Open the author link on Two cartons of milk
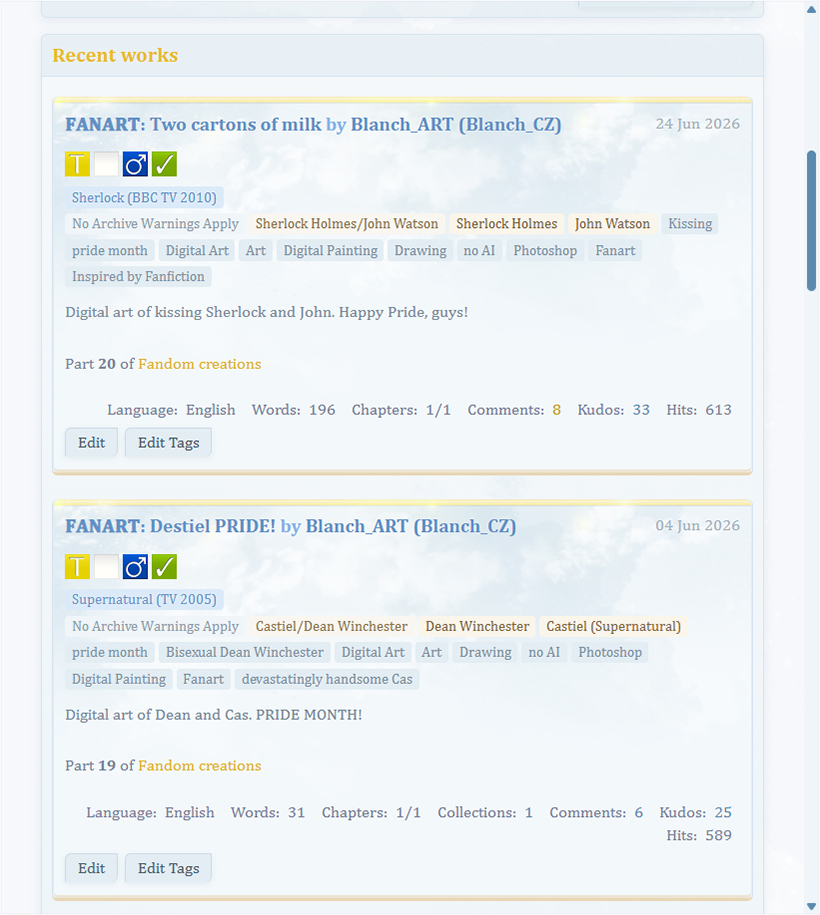This screenshot has height=915, width=820. pyautogui.click(x=456, y=124)
